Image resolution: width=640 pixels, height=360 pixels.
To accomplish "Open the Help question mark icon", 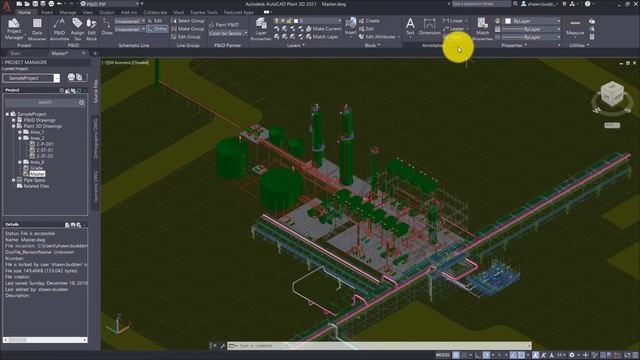I will pos(587,4).
